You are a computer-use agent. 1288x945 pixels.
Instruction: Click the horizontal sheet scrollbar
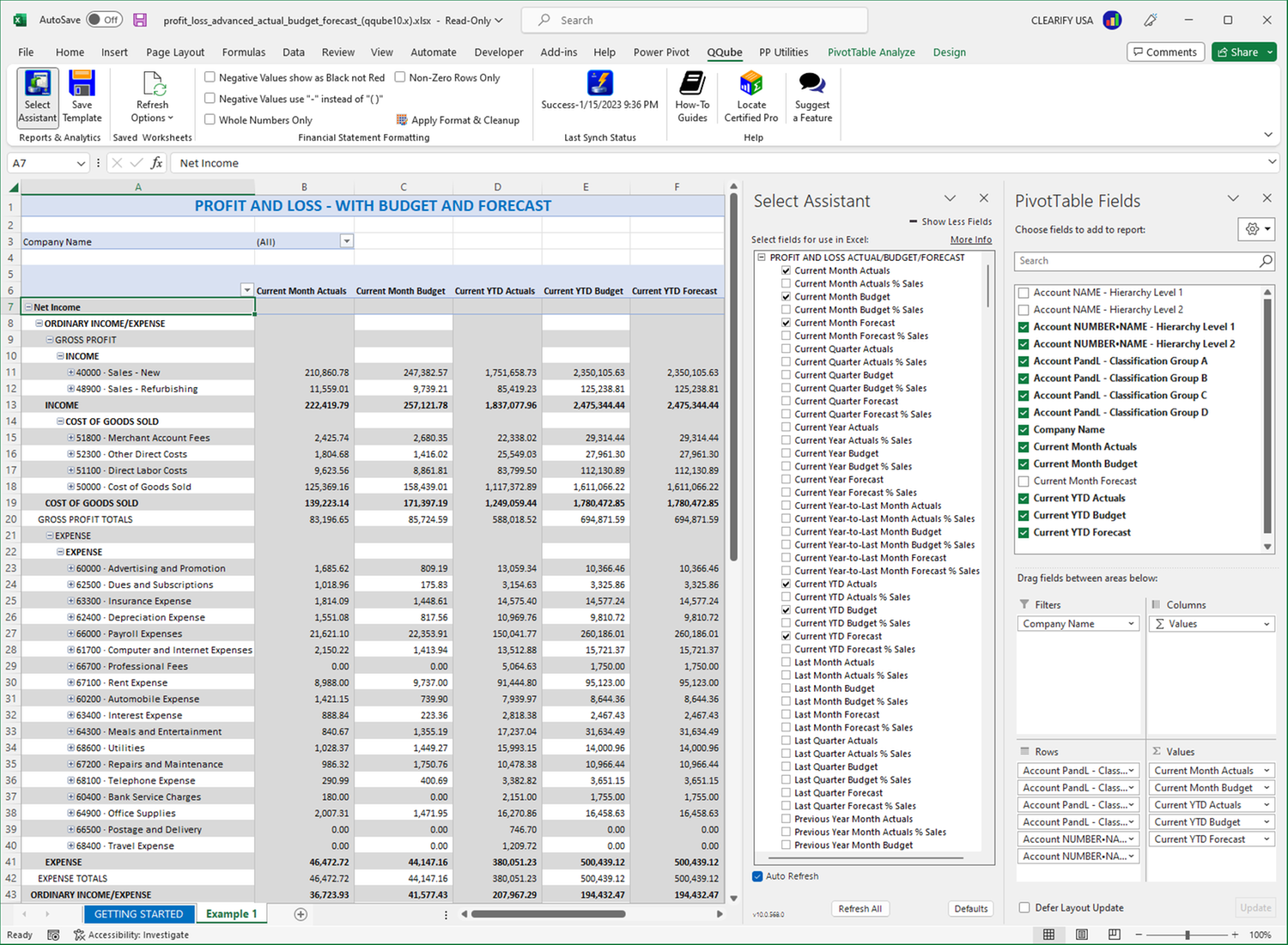(548, 914)
